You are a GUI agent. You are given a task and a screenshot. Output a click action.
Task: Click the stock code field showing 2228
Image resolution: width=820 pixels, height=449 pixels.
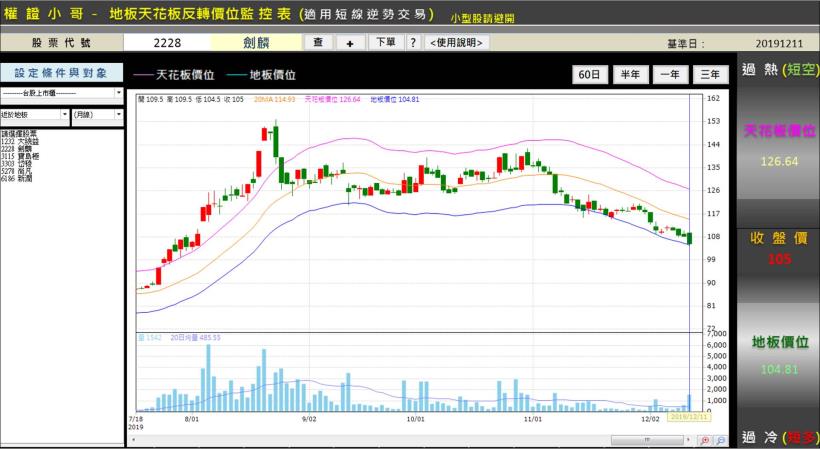[x=167, y=43]
